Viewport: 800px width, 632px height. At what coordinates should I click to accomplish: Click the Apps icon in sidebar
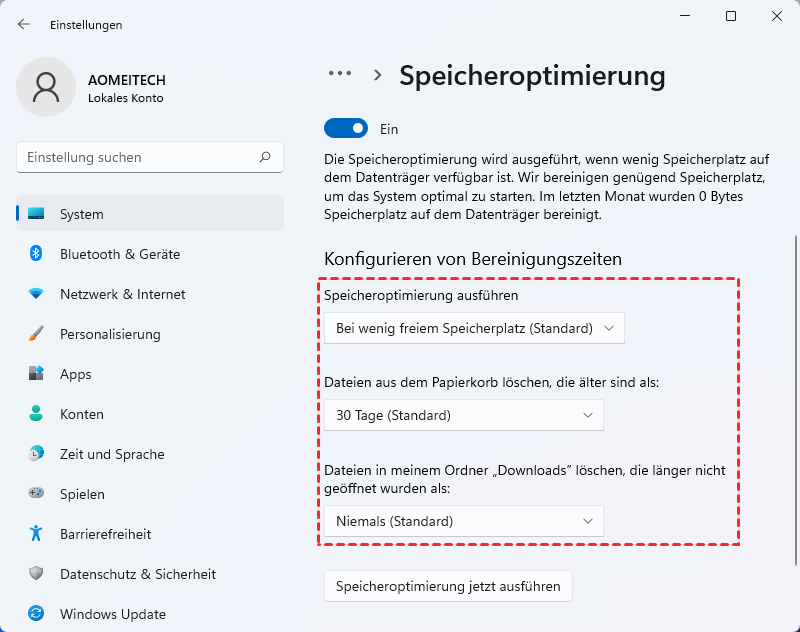click(x=36, y=374)
